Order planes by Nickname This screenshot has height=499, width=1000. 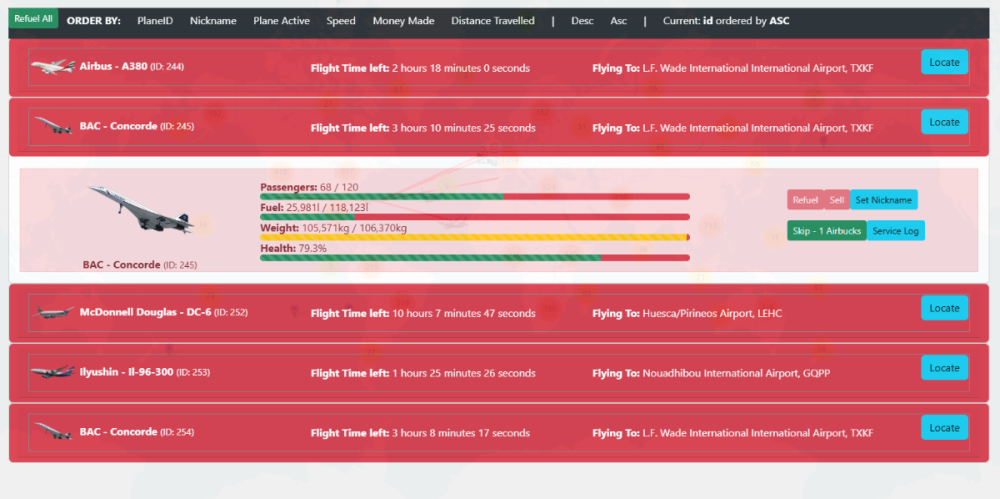[x=213, y=21]
